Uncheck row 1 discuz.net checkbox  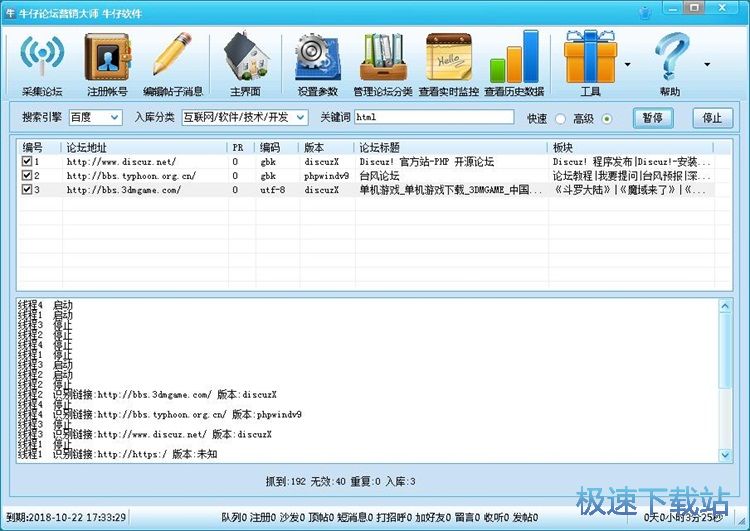click(27, 162)
